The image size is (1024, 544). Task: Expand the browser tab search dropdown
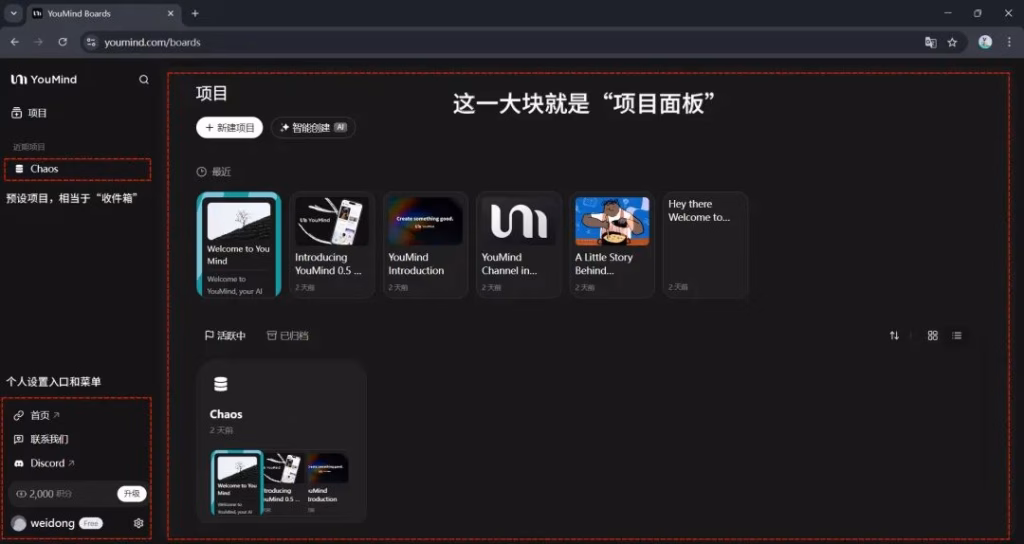coord(14,13)
